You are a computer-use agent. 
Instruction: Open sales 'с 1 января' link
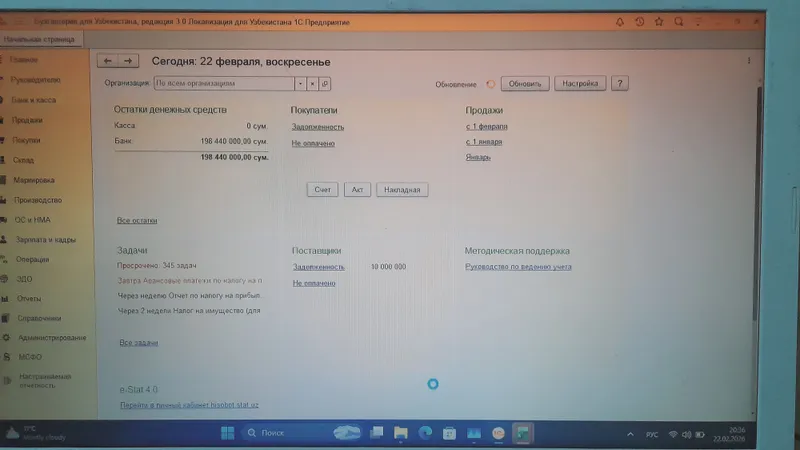[484, 142]
